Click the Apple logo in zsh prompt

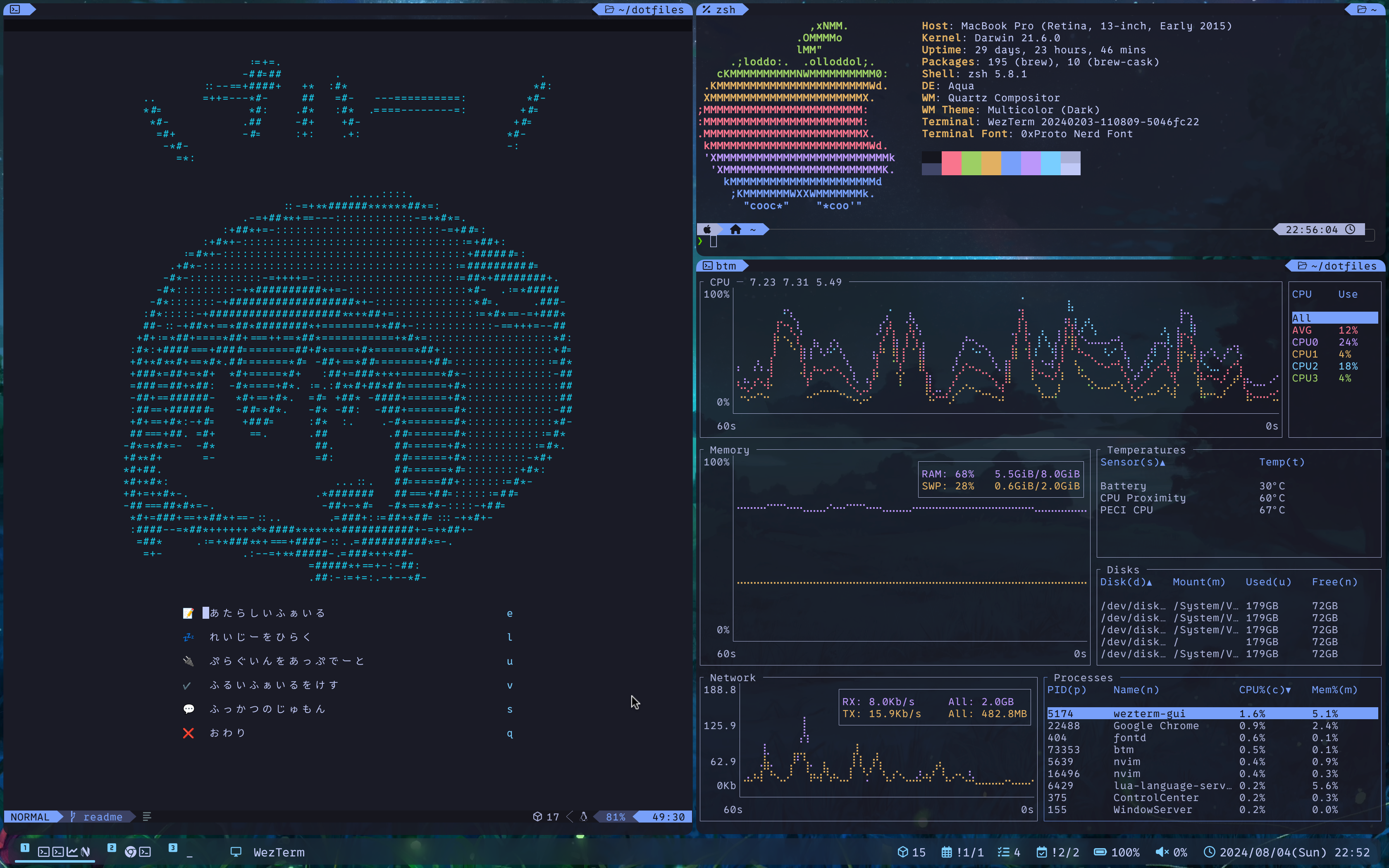707,230
